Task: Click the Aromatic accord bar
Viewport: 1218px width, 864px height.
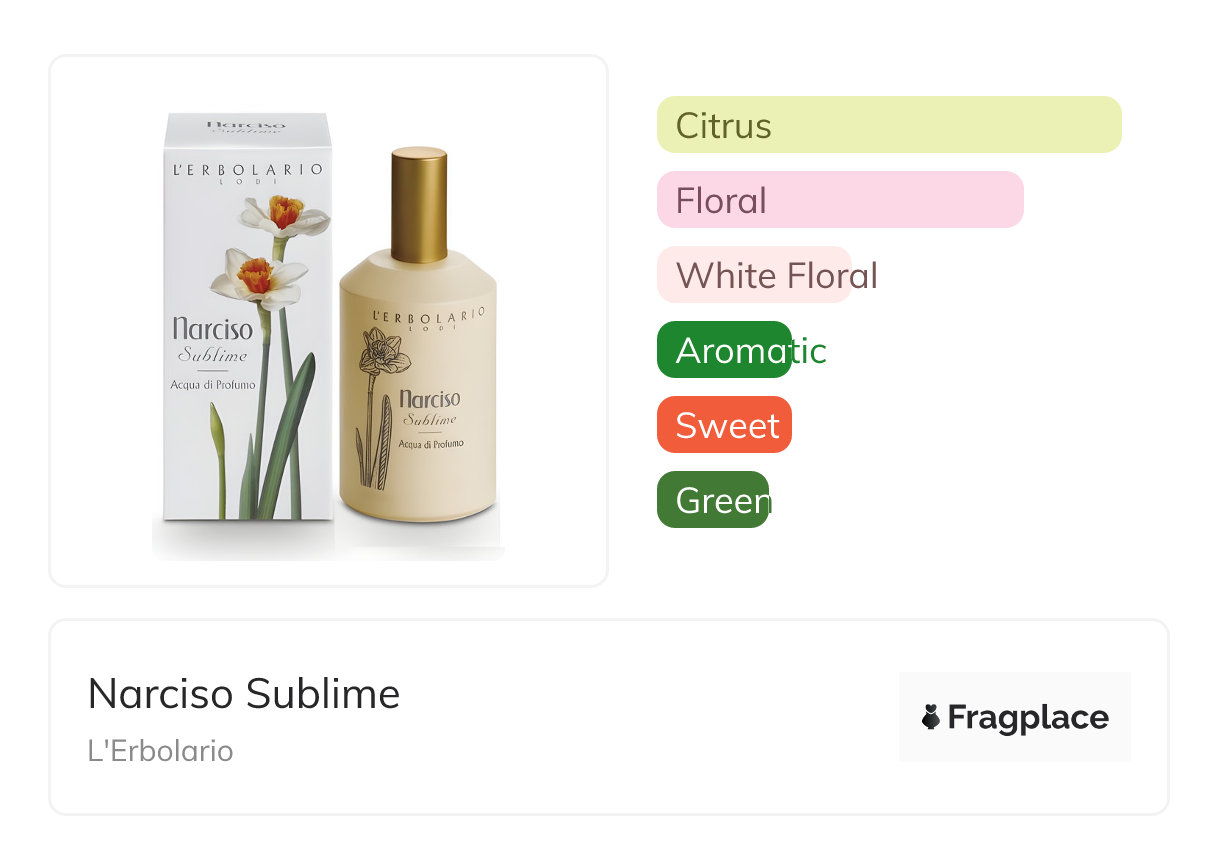Action: (x=724, y=350)
